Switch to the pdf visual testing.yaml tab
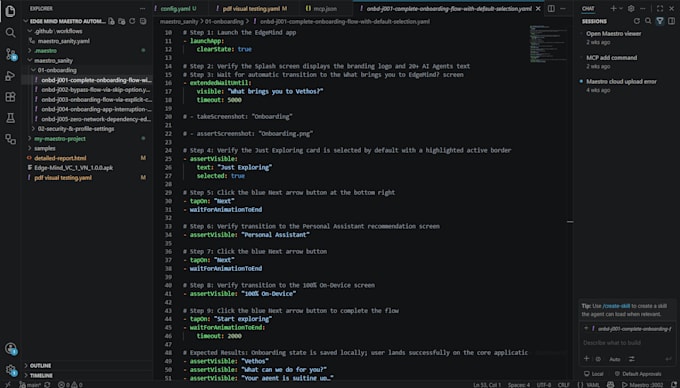The image size is (680, 388). coord(254,9)
